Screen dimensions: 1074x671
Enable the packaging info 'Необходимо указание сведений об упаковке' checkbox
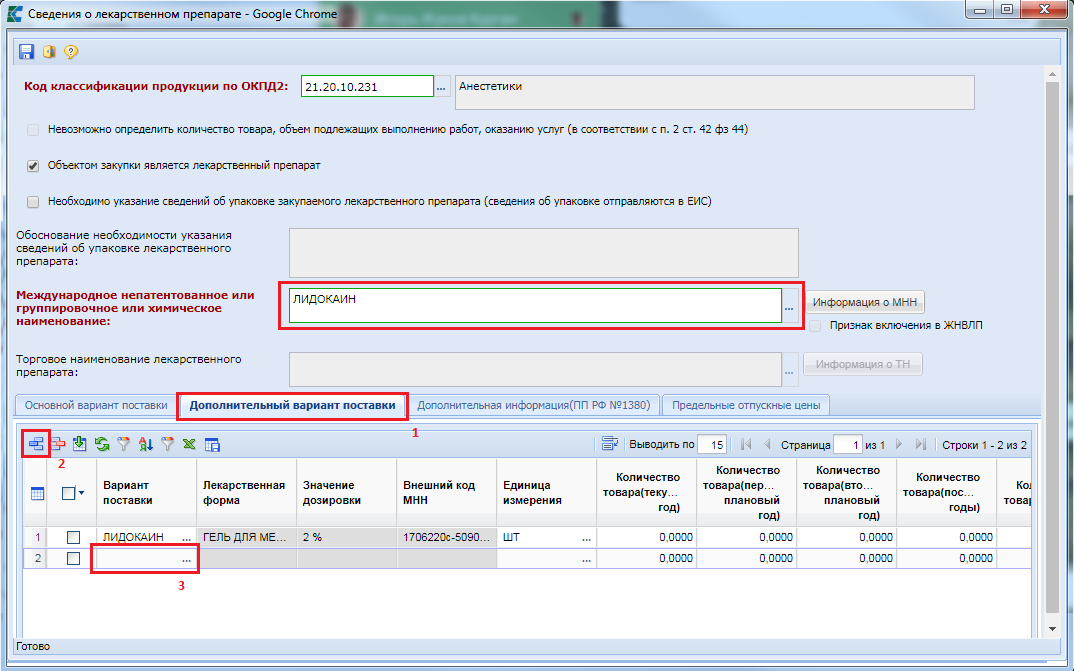[x=33, y=201]
